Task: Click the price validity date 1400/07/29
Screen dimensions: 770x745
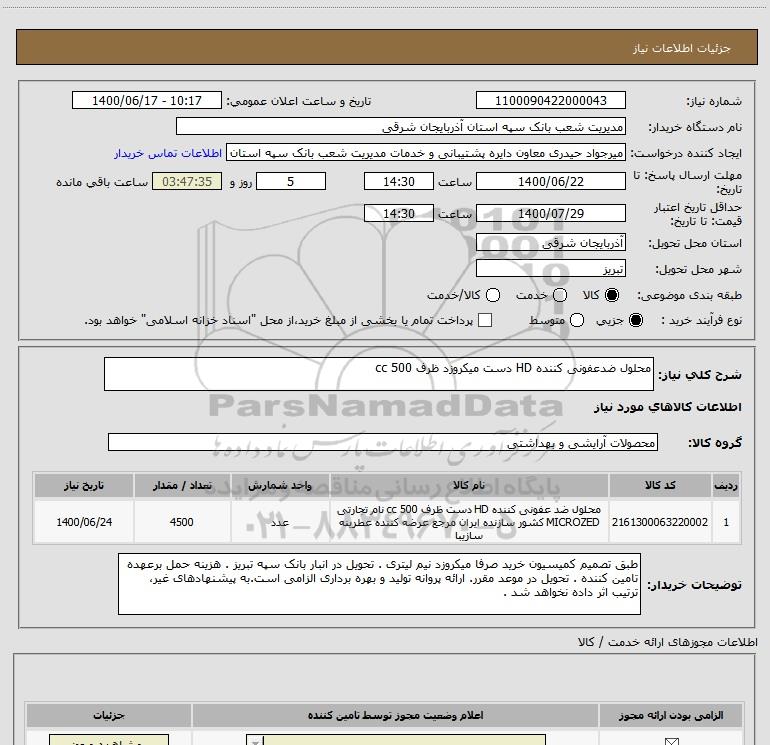Action: click(550, 214)
